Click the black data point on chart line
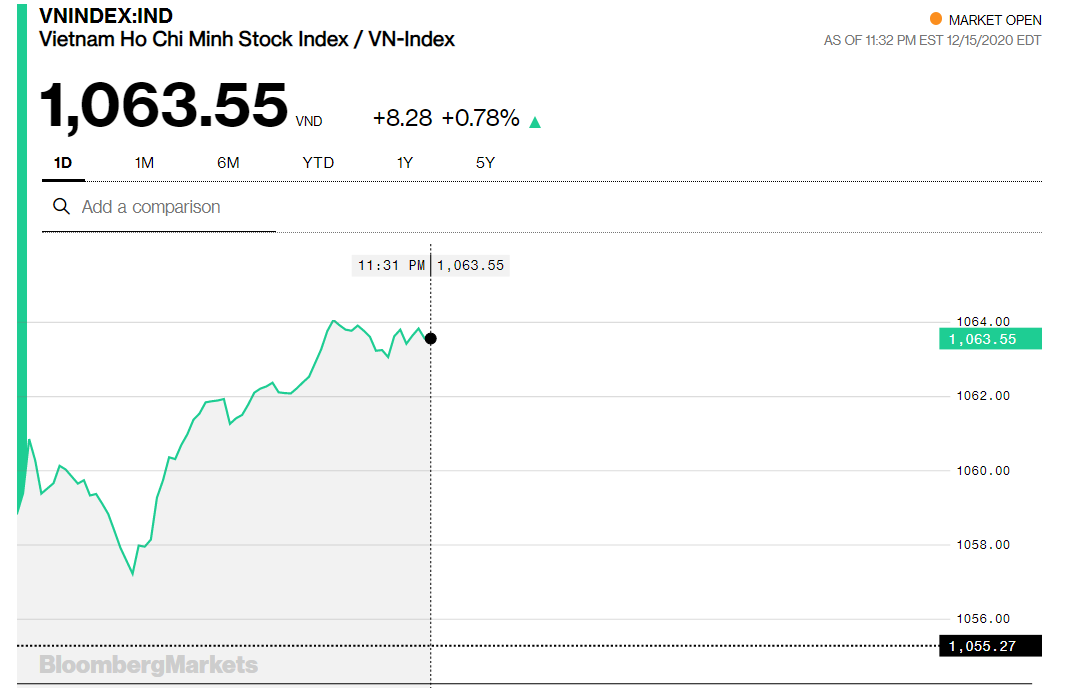Screen dimensions: 1075x688 [x=430, y=338]
